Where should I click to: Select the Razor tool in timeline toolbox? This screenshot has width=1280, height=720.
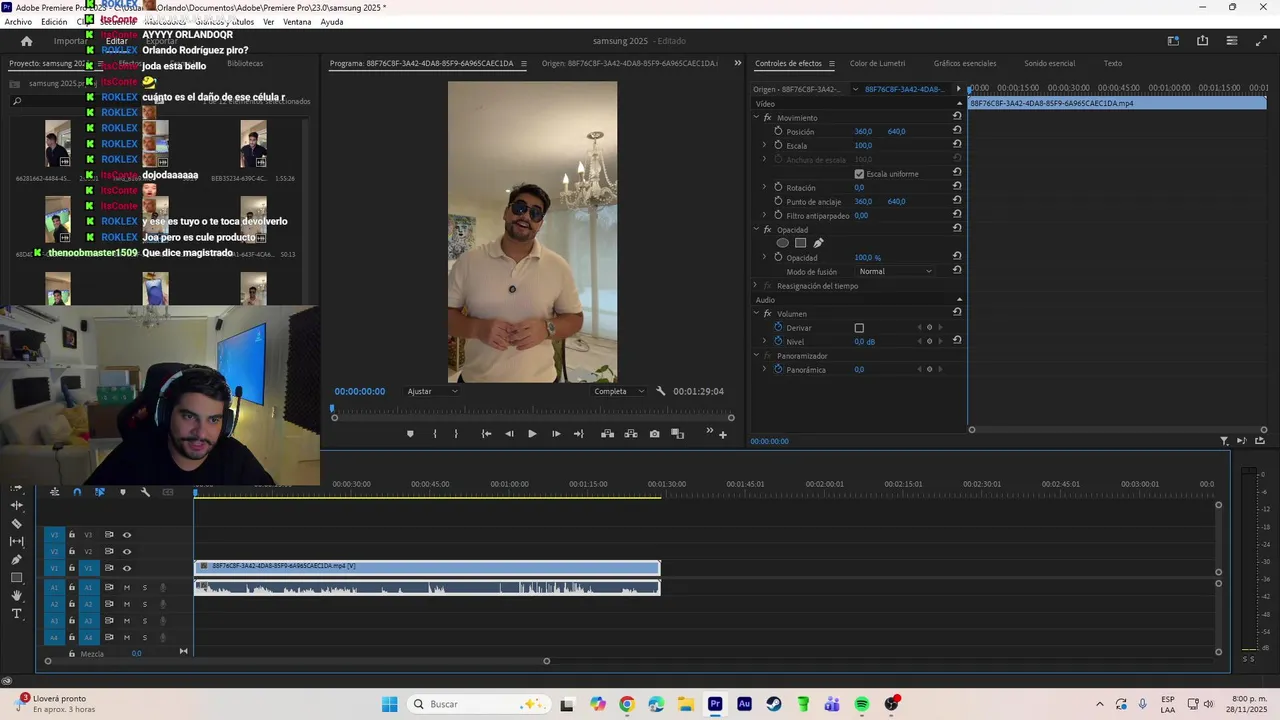(x=16, y=523)
